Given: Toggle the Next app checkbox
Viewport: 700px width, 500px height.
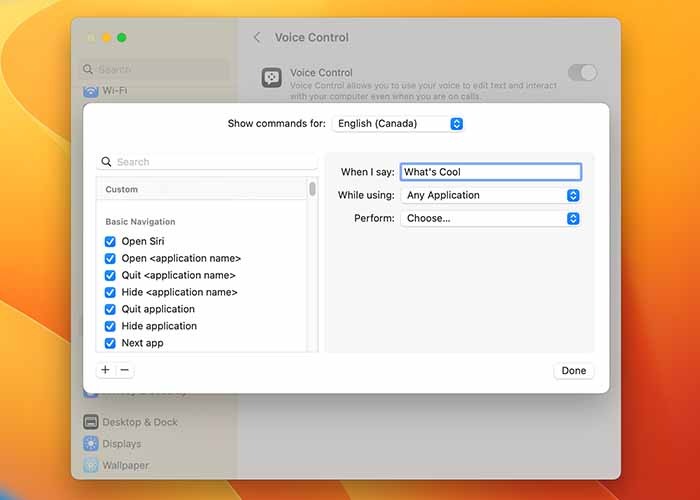Looking at the screenshot, I should click(x=110, y=343).
